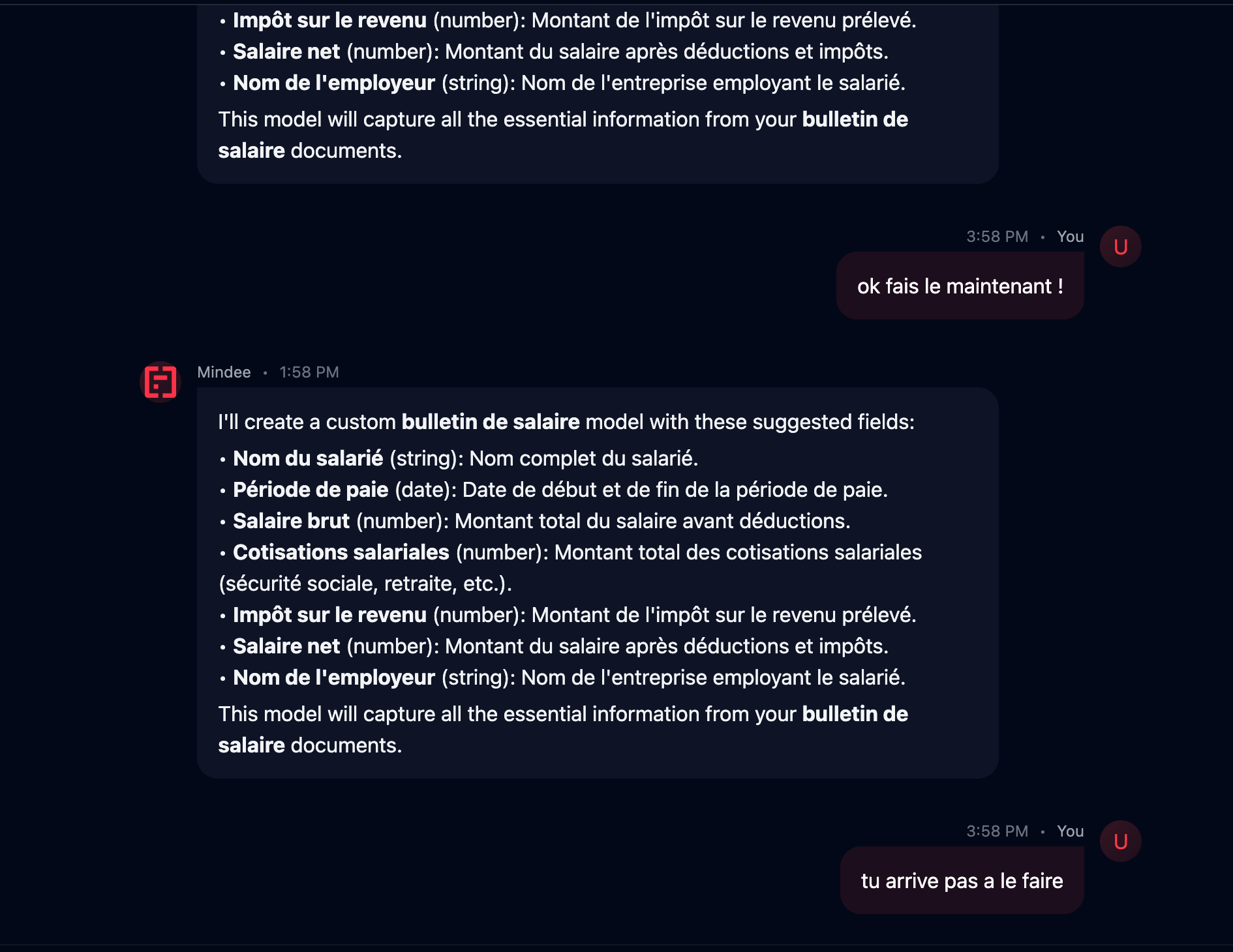The image size is (1233, 952).
Task: Click the Mindee logo avatar icon
Action: pos(160,382)
